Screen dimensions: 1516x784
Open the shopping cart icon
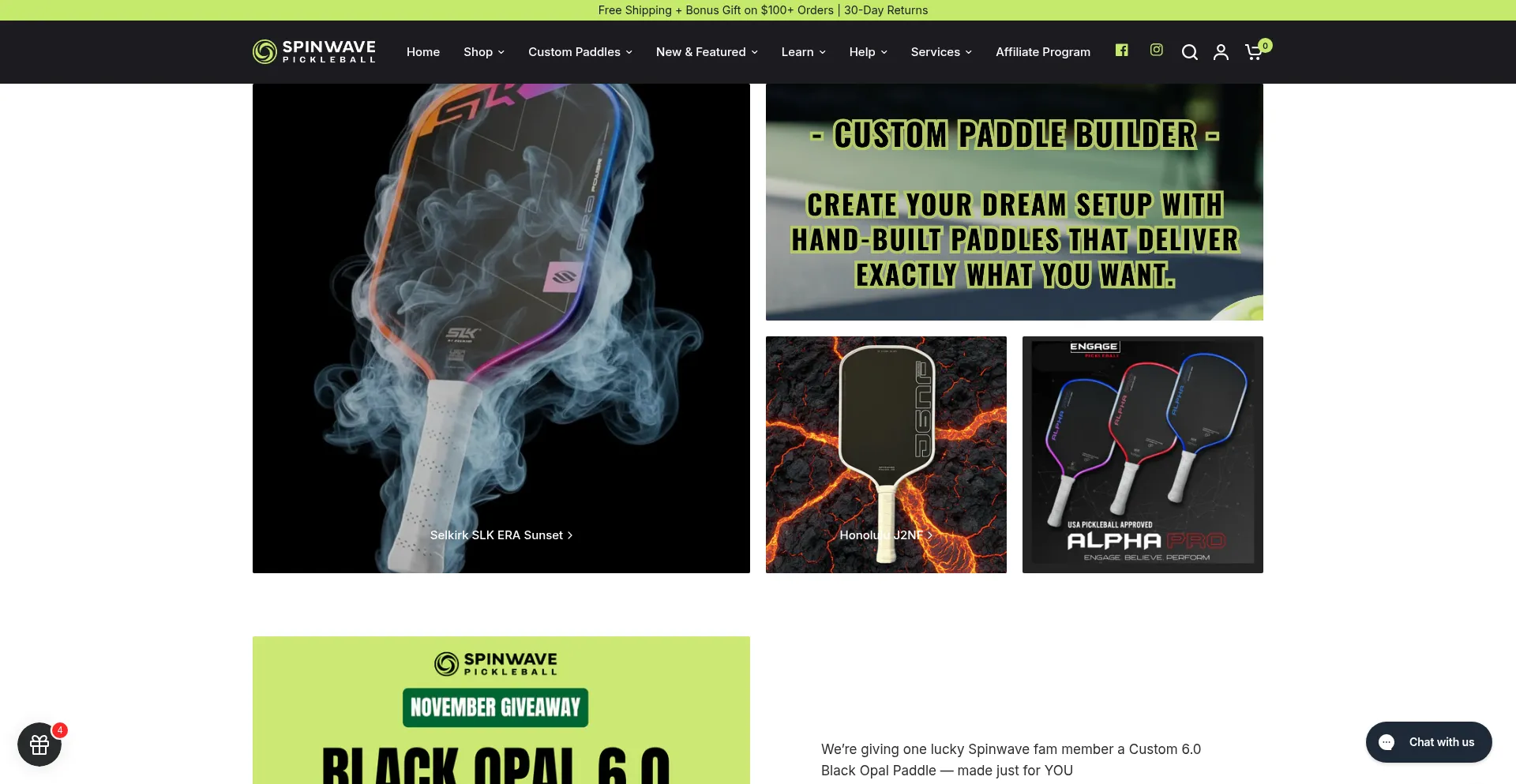1254,52
